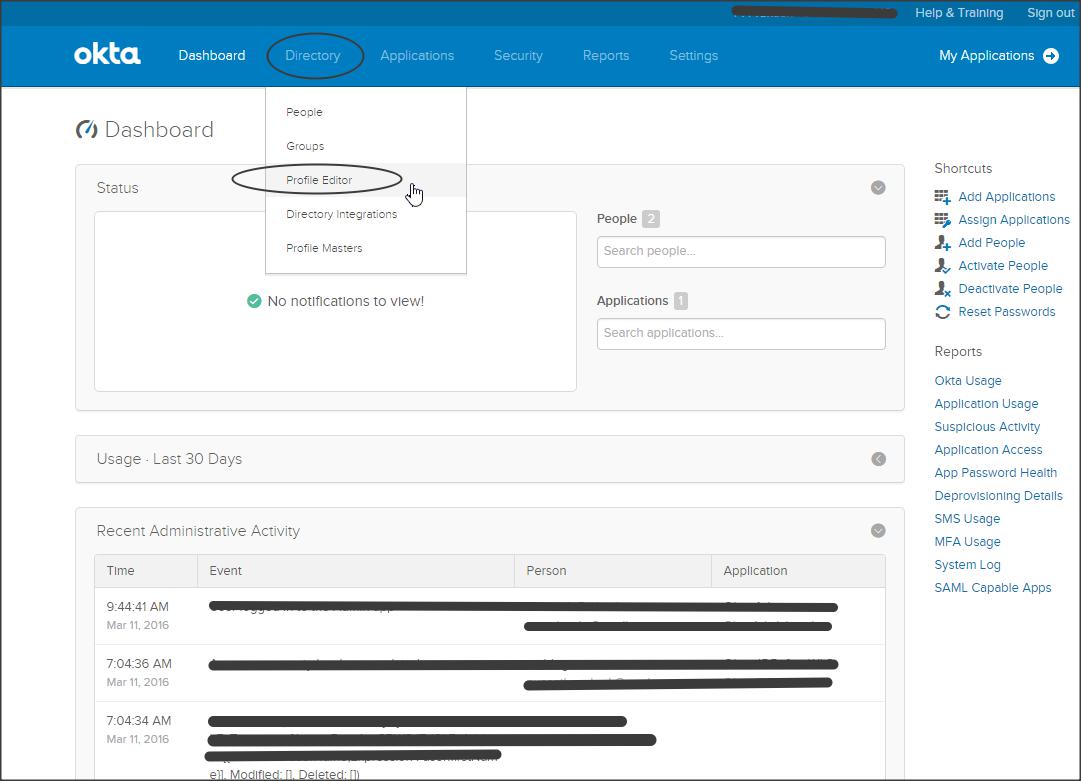This screenshot has height=781, width=1081.
Task: Click the People count badge
Action: pyautogui.click(x=651, y=219)
